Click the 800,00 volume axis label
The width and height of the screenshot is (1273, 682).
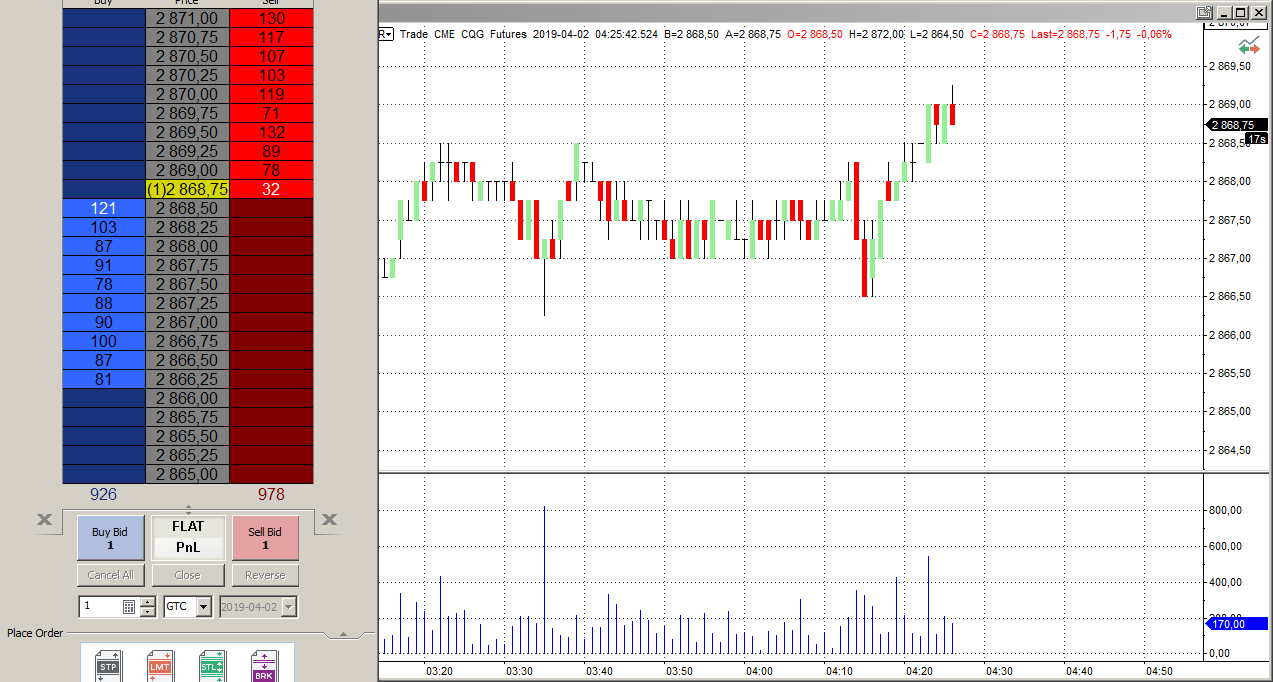pyautogui.click(x=1227, y=509)
